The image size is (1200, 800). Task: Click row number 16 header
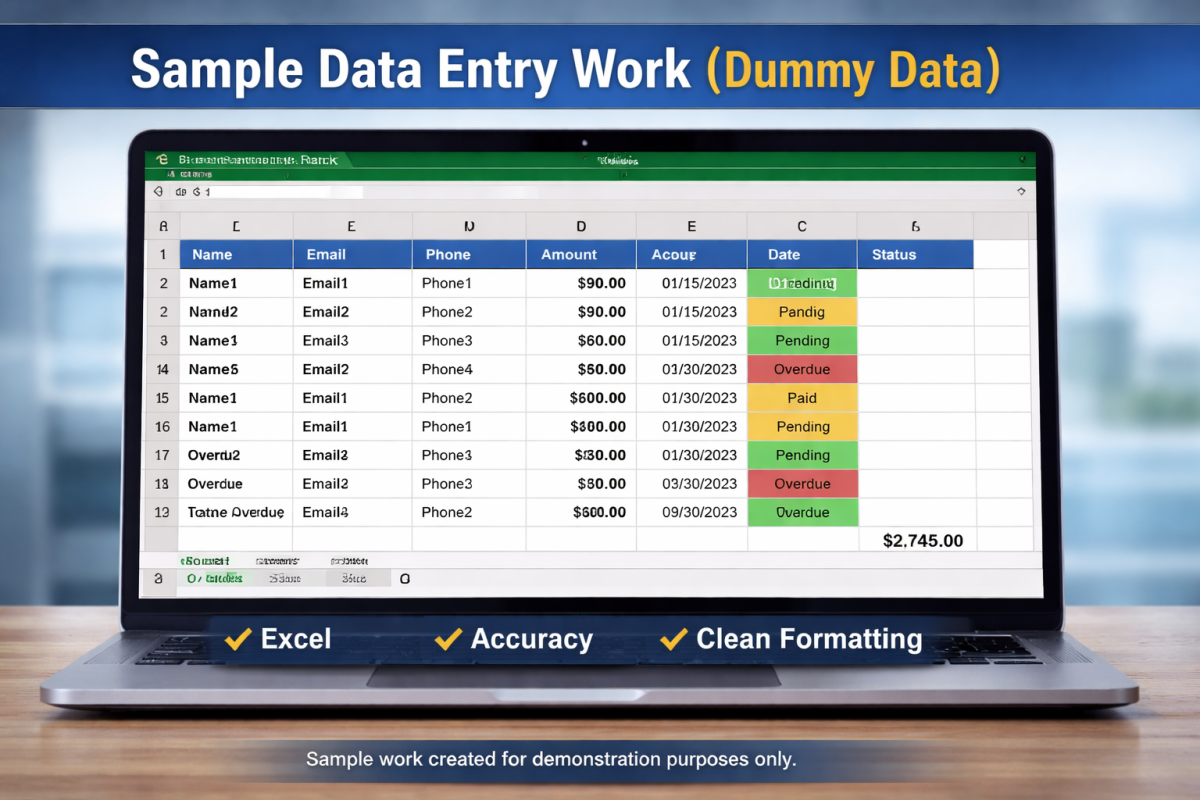(x=162, y=427)
